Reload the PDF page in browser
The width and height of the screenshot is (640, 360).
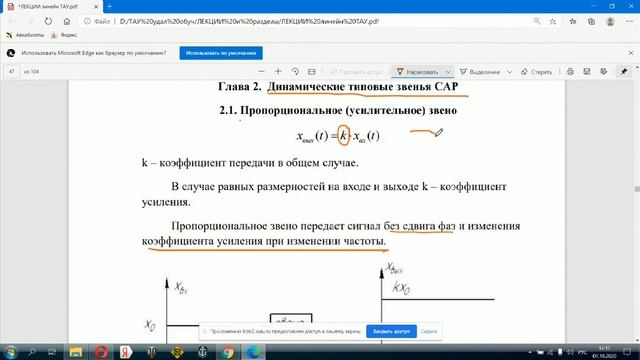(48, 21)
